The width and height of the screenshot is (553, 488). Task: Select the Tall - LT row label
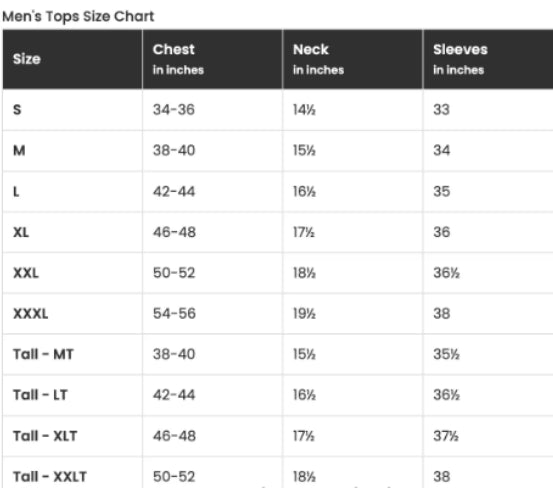tap(40, 395)
